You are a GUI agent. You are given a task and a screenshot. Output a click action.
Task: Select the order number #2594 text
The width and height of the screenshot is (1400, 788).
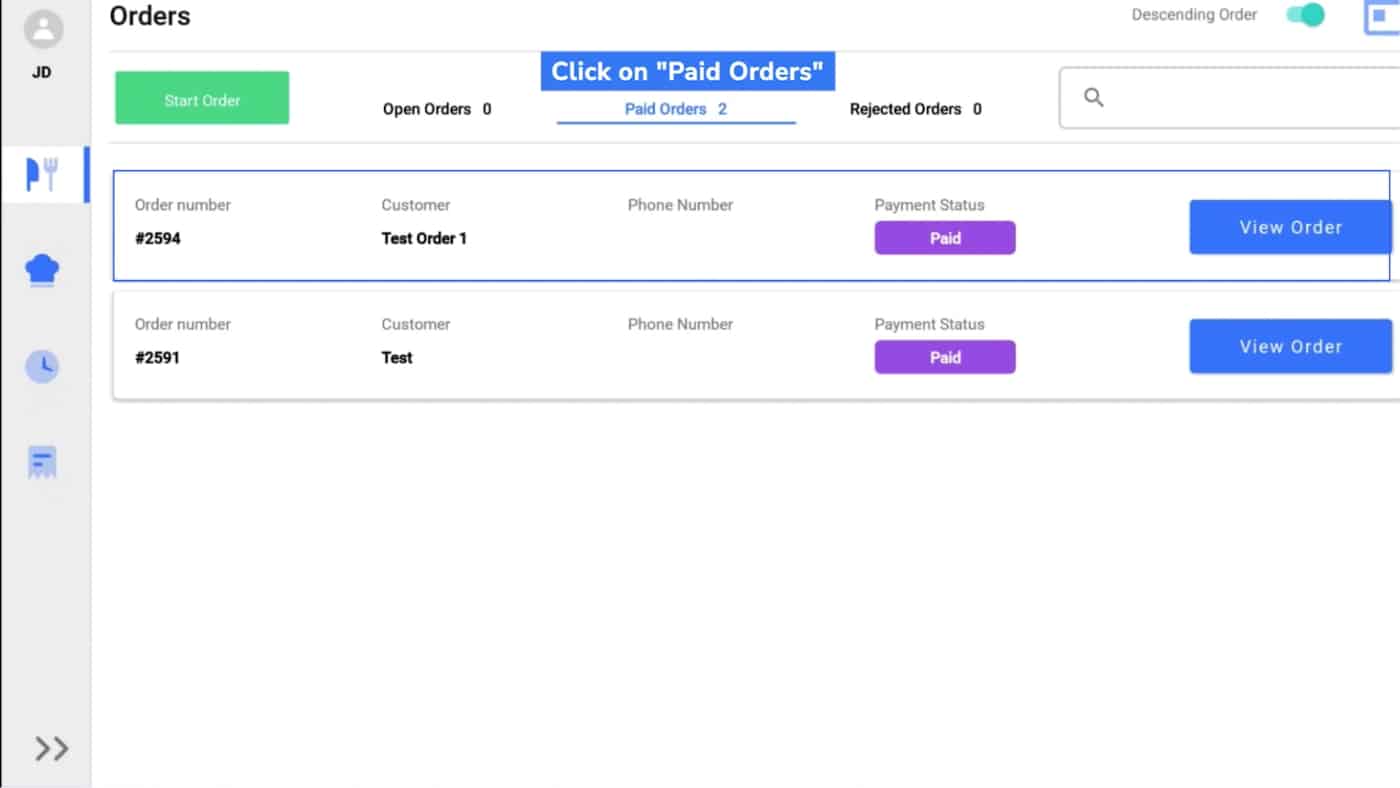tap(158, 238)
